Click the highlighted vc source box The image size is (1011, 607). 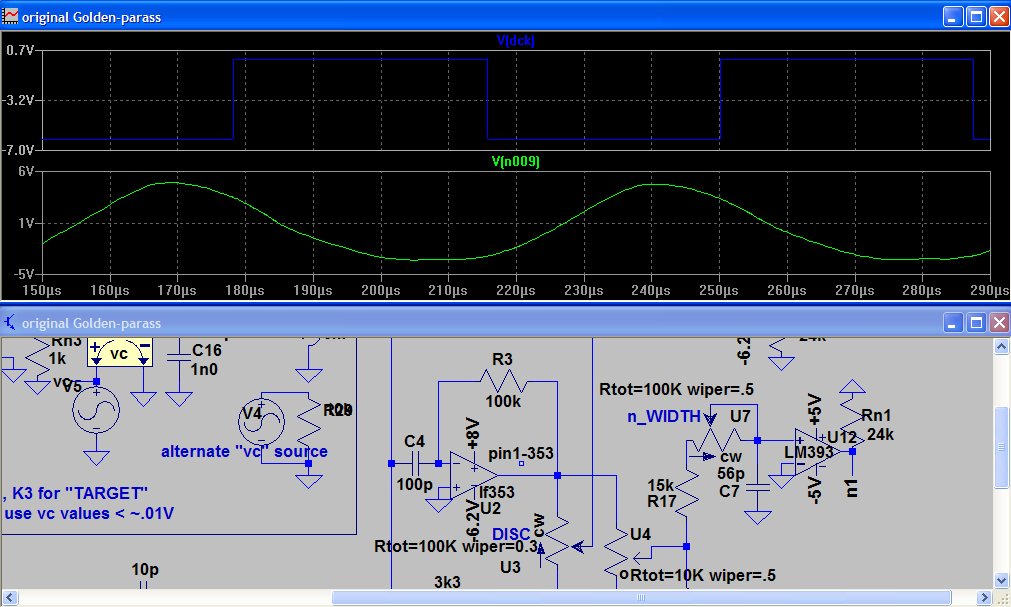click(x=118, y=352)
